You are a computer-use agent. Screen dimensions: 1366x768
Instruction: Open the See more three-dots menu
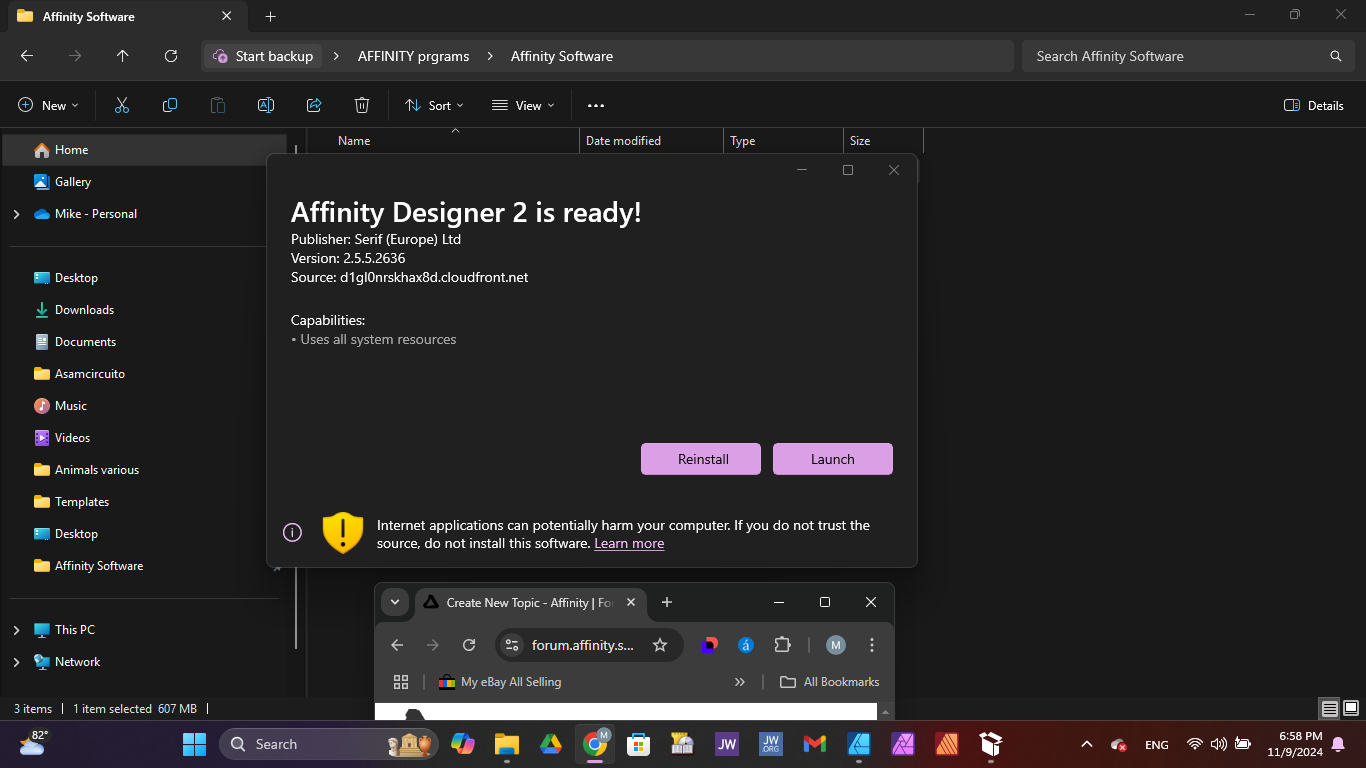[596, 105]
